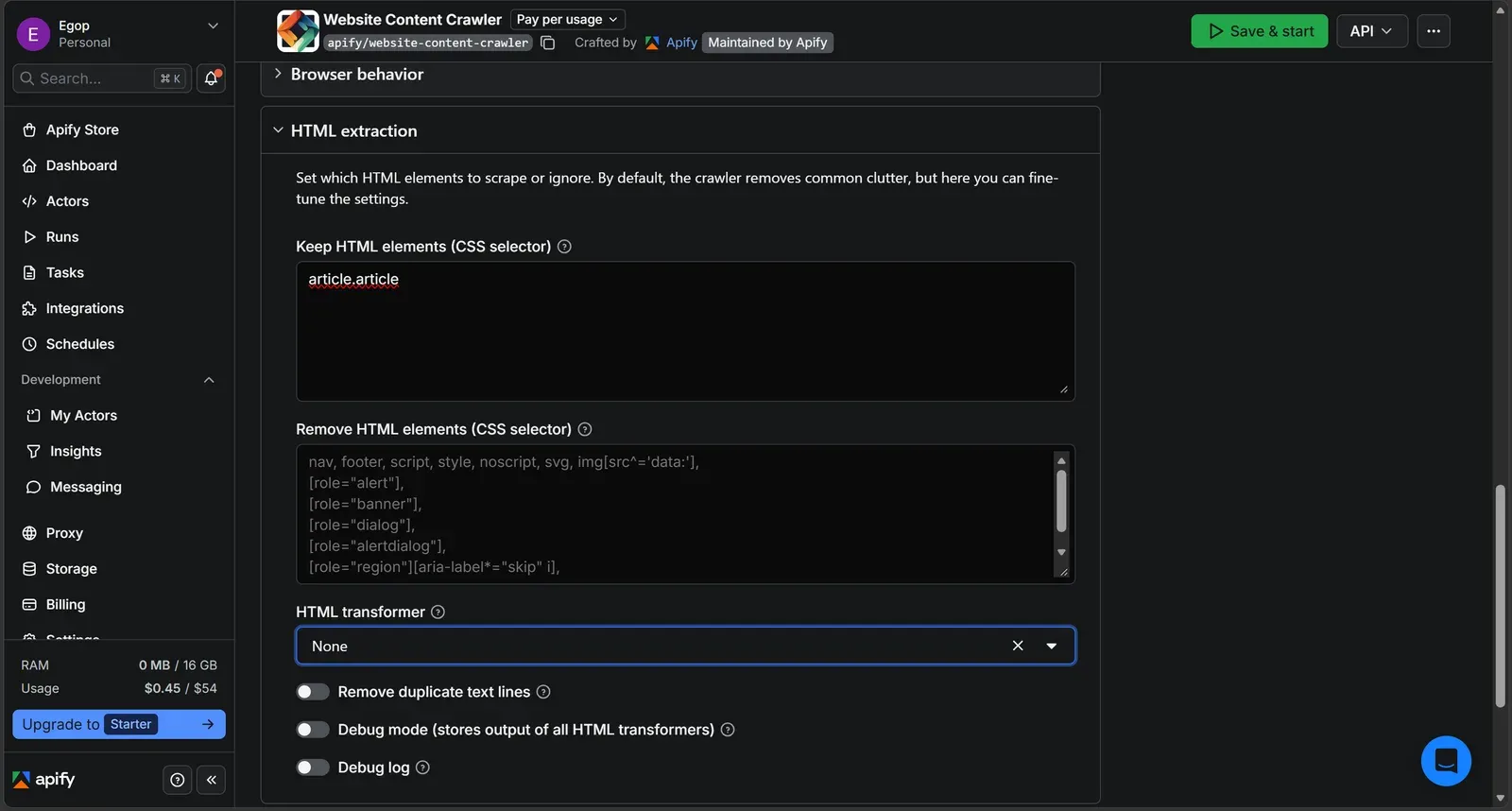Expand Browser behavior section
1512x811 pixels.
(680, 75)
